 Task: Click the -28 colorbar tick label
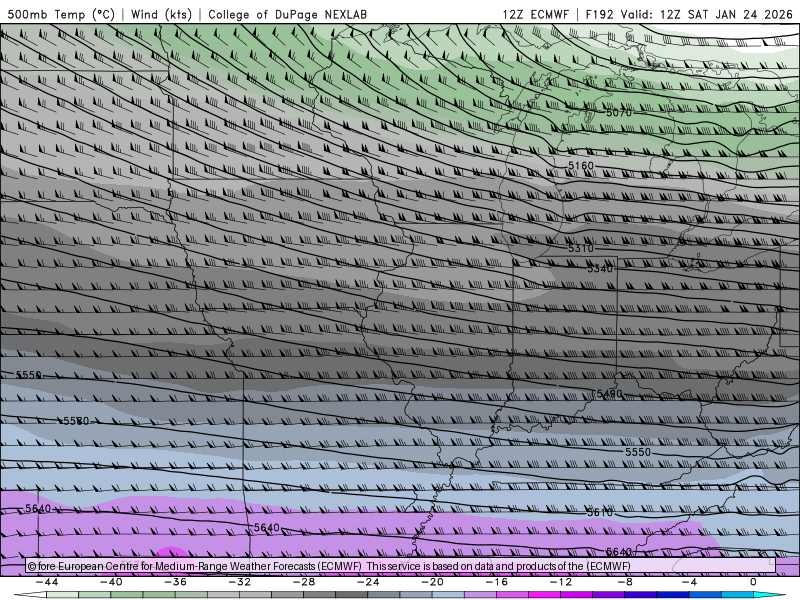pyautogui.click(x=304, y=582)
